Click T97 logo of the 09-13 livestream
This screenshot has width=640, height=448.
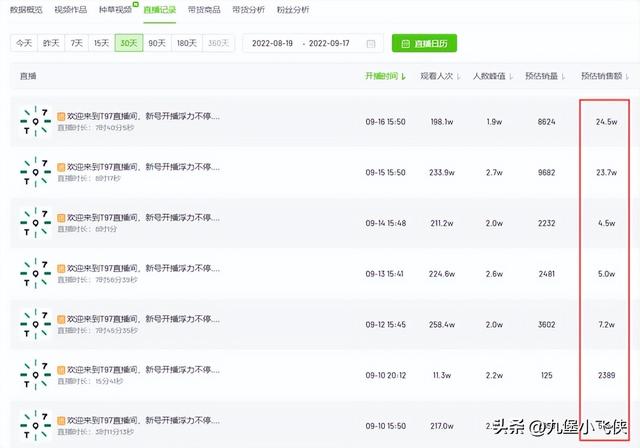pos(36,274)
